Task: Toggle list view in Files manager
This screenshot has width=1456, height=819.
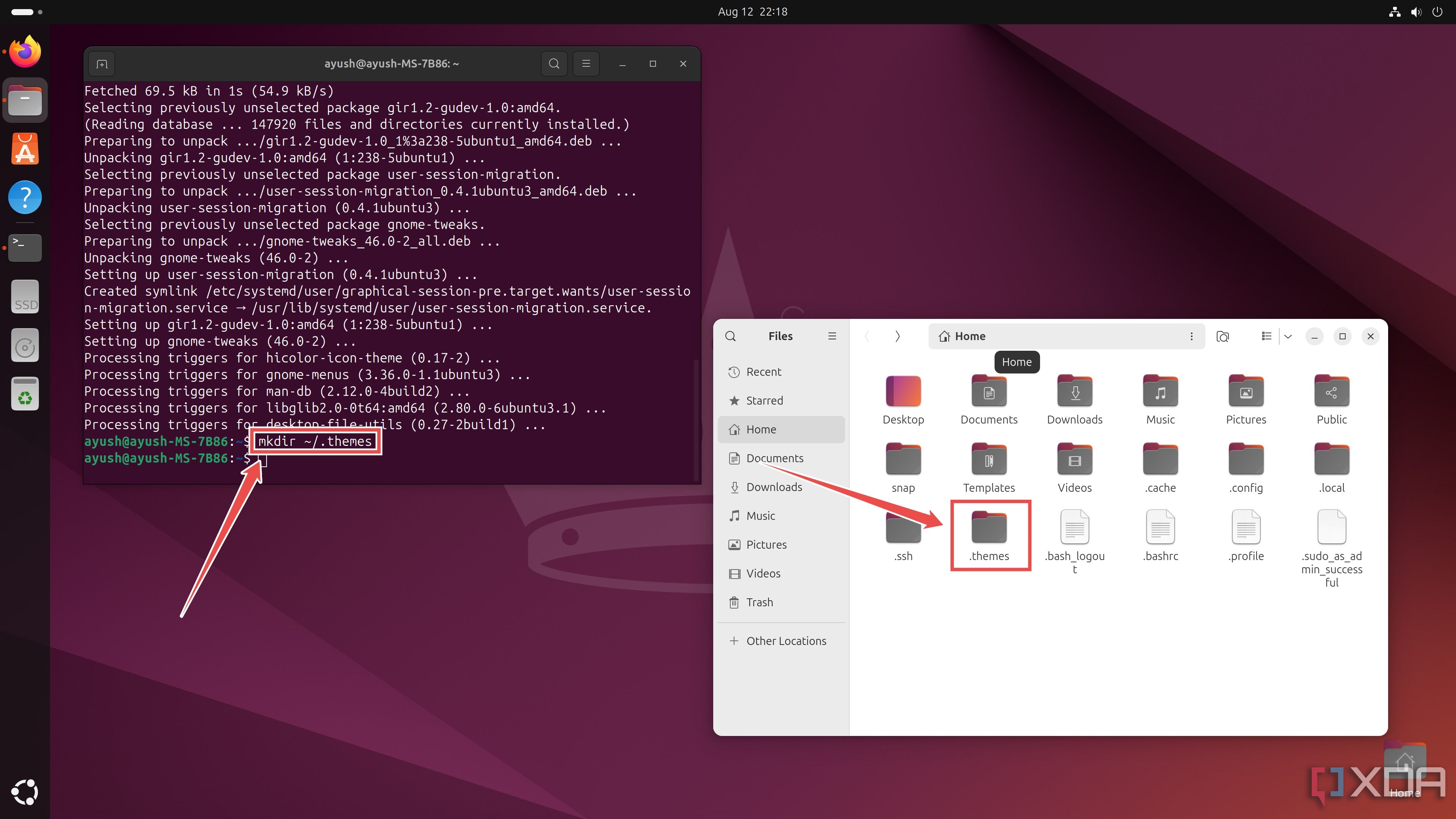Action: pyautogui.click(x=1264, y=335)
